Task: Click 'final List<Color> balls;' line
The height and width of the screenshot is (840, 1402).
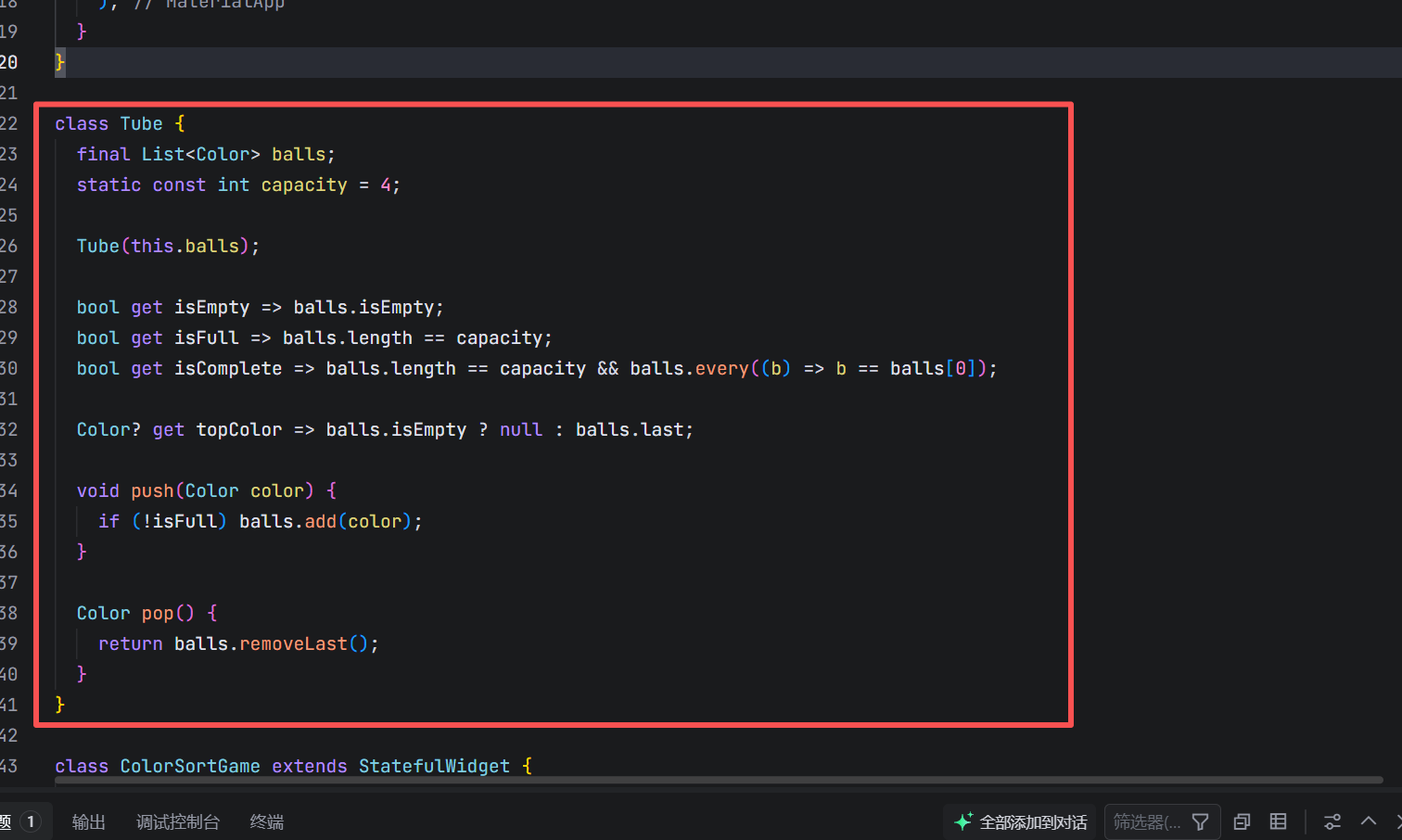Action: tap(206, 154)
